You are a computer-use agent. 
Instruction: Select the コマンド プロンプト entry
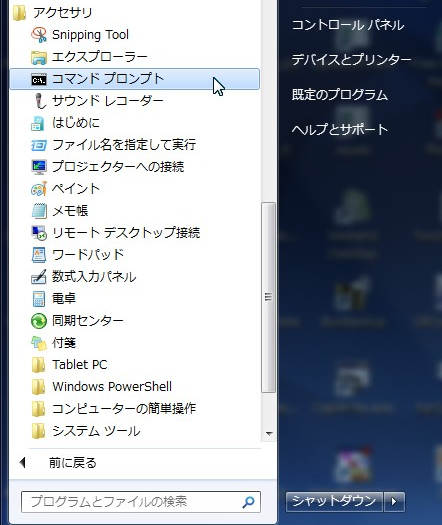135,79
